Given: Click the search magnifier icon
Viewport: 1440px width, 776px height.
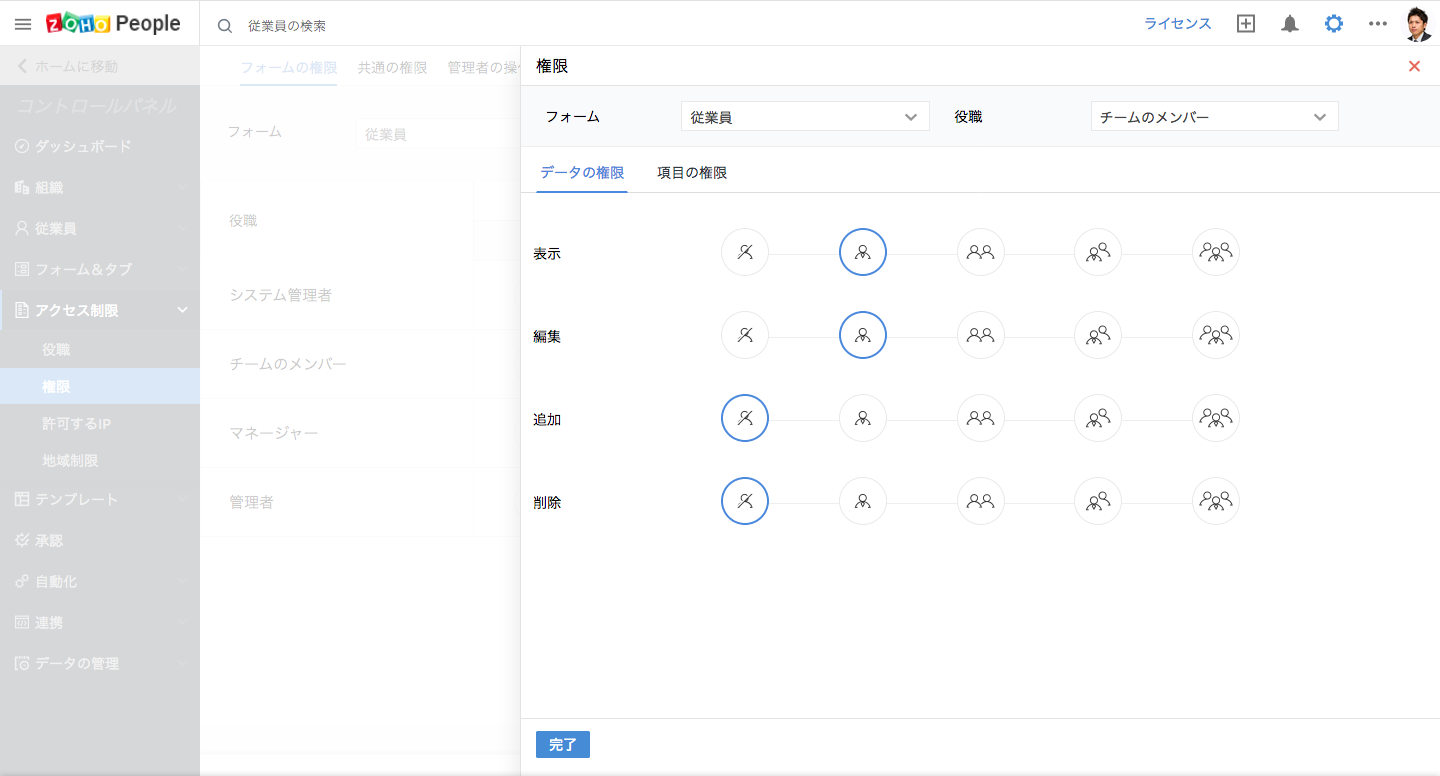Looking at the screenshot, I should (x=225, y=26).
